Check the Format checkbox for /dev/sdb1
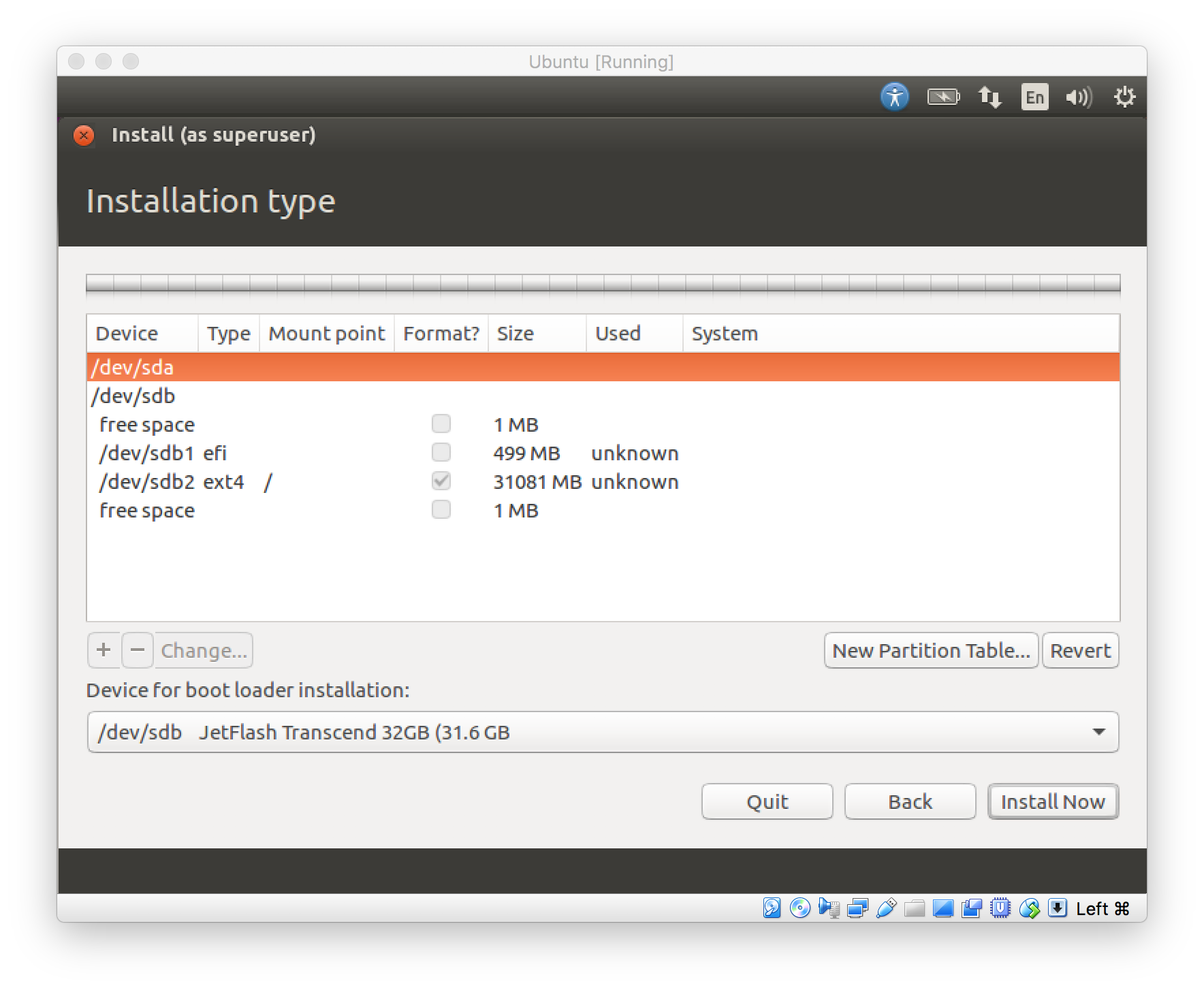 click(441, 453)
